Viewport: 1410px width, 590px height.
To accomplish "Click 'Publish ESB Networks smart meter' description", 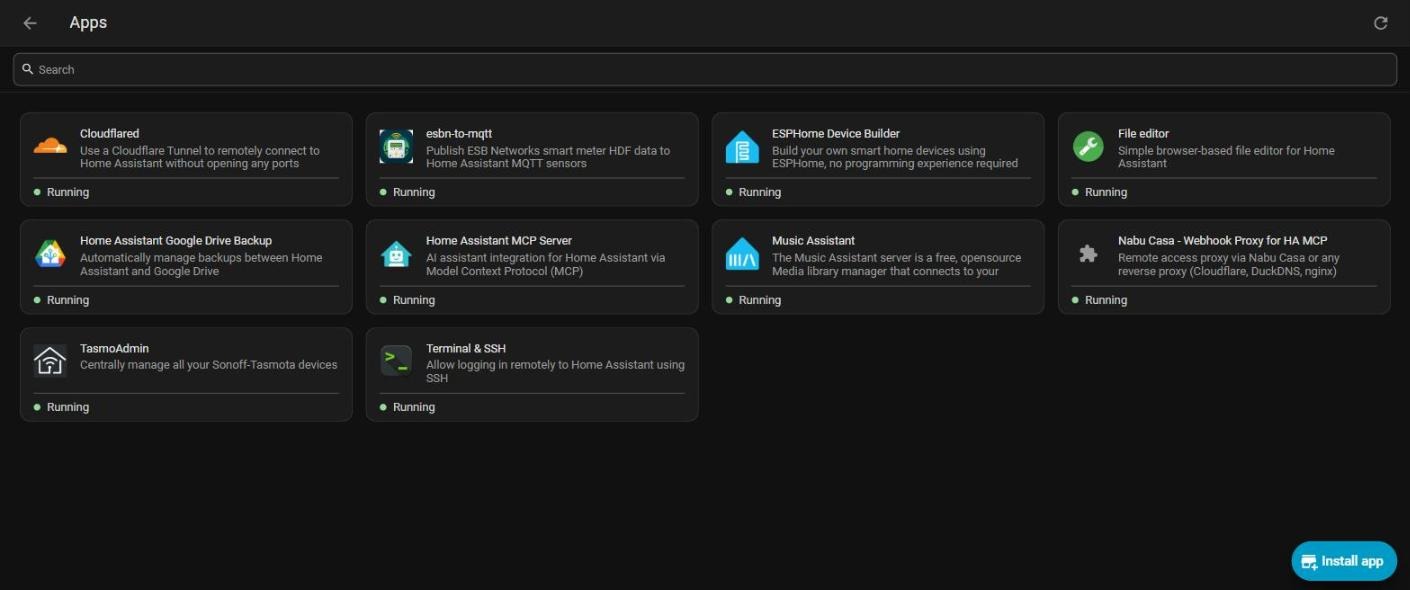I will pyautogui.click(x=548, y=157).
